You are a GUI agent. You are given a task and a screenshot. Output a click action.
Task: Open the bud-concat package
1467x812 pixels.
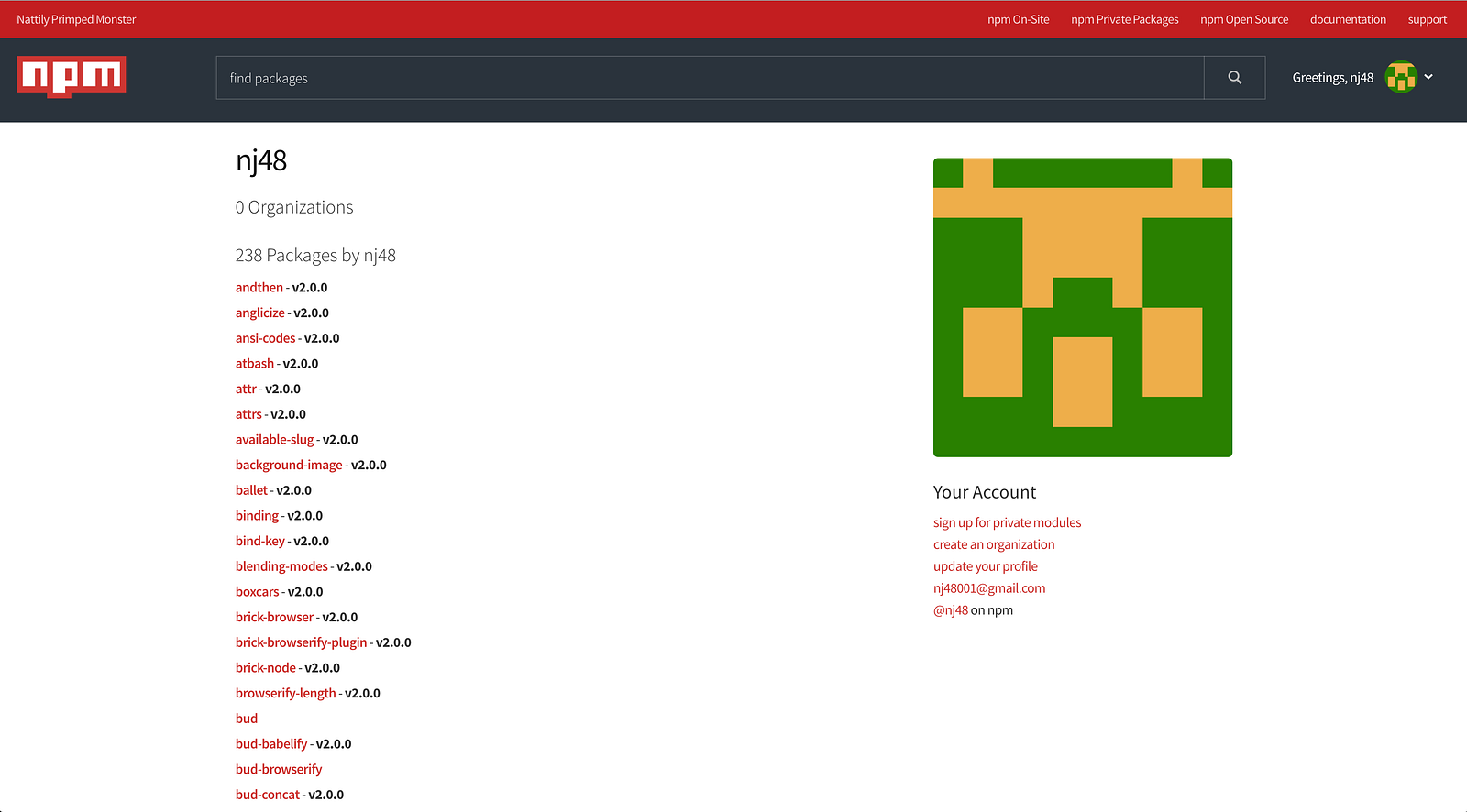click(x=268, y=795)
